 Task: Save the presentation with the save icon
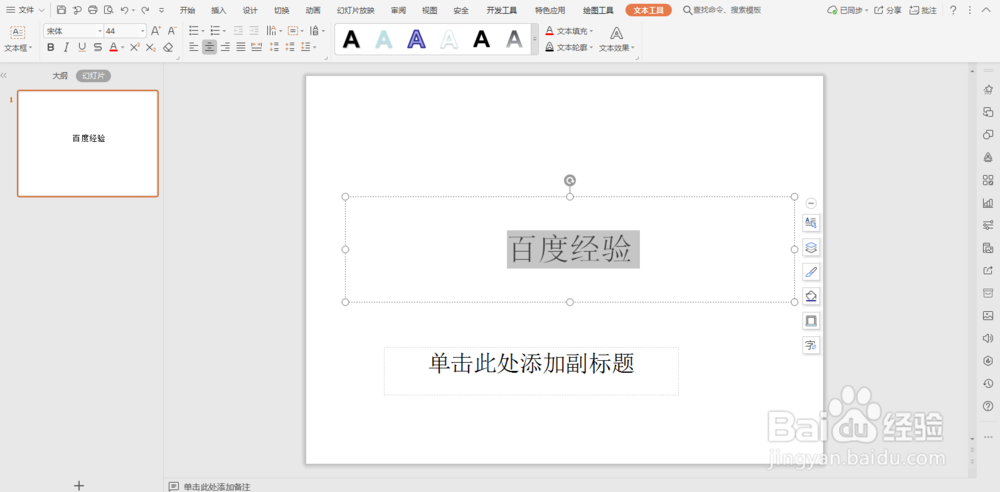61,10
